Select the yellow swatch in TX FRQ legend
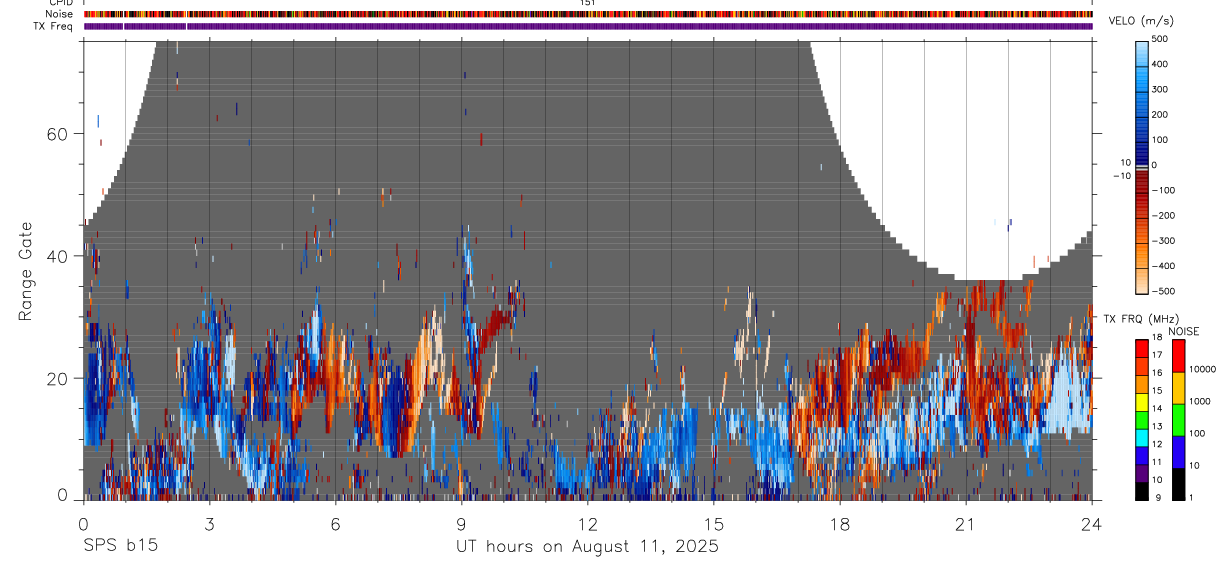Image resolution: width=1228 pixels, height=567 pixels. pyautogui.click(x=1142, y=401)
